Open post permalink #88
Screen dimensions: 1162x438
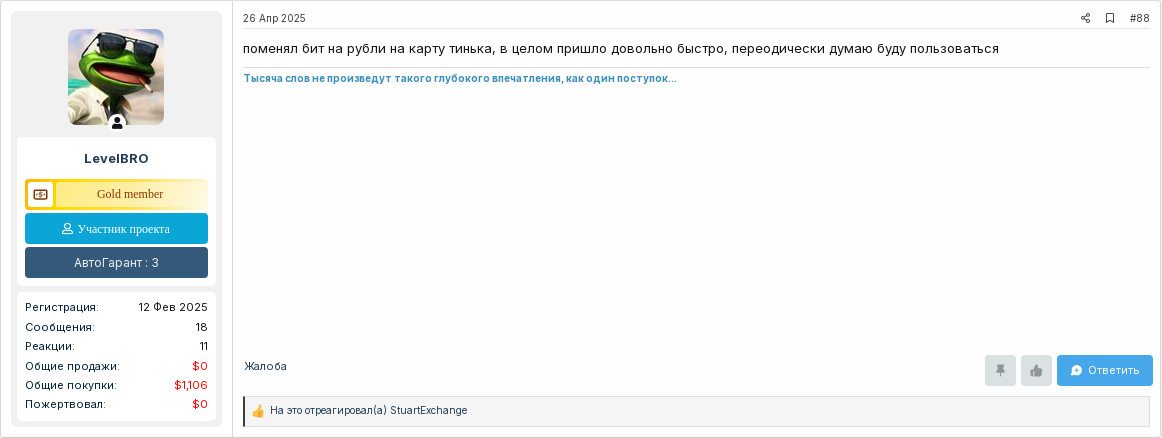[1139, 19]
